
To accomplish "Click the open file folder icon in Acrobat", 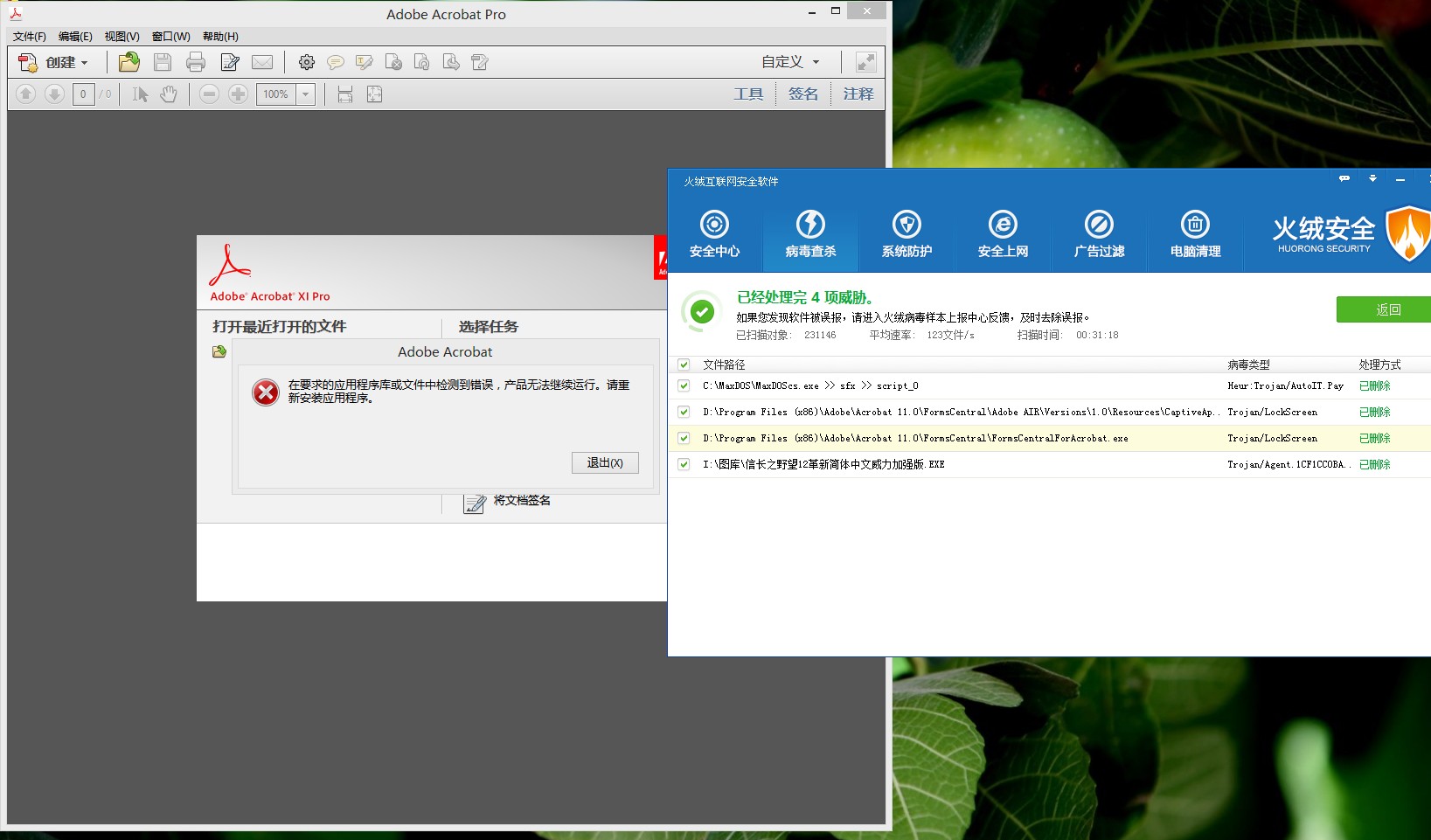I will tap(129, 62).
